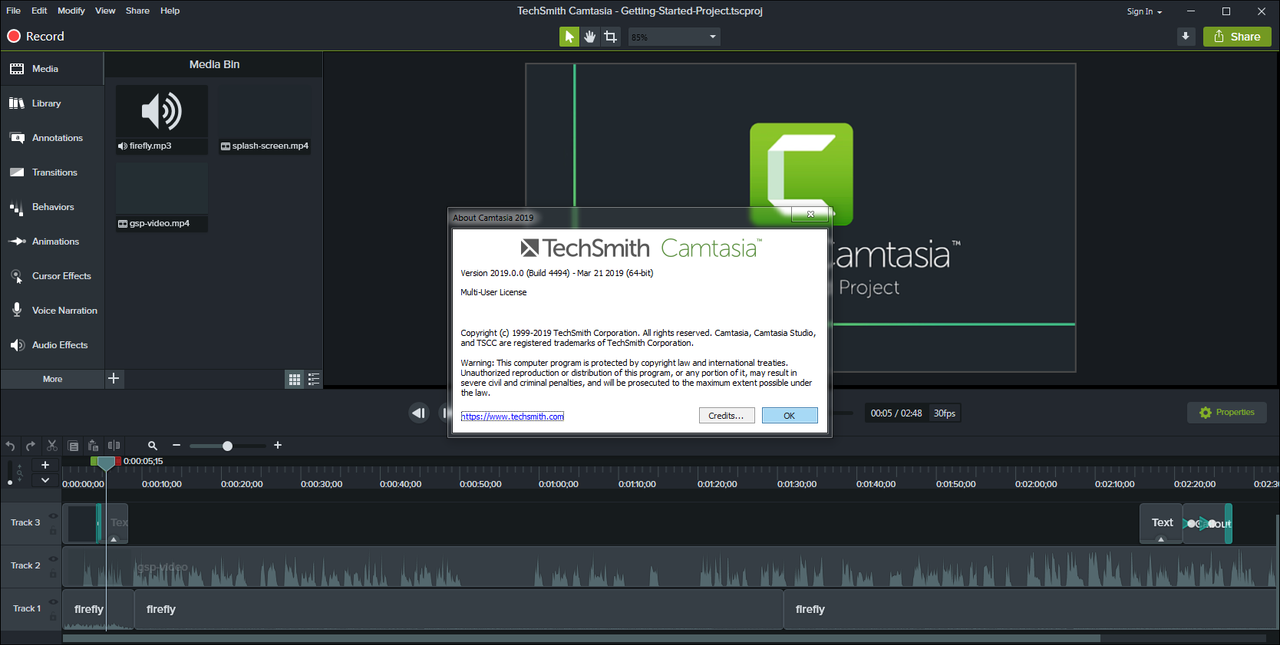Select the gsp-video clip on Track 2

click(671, 566)
